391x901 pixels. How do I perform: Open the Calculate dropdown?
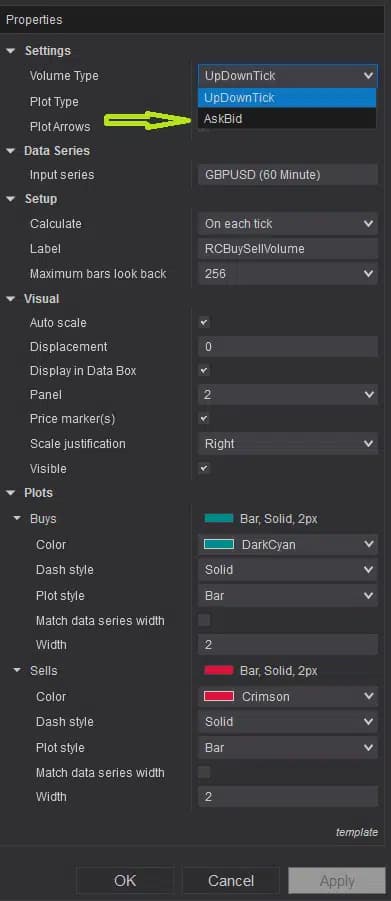[288, 224]
